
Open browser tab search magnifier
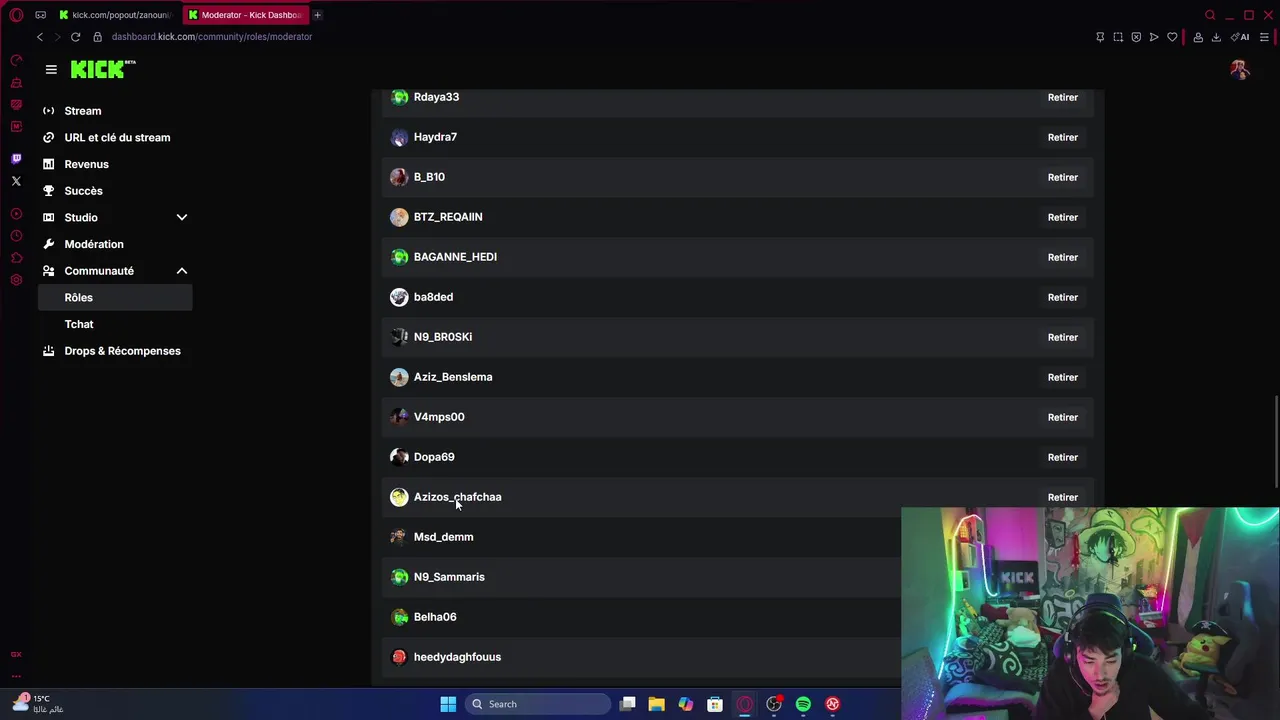(x=1210, y=15)
